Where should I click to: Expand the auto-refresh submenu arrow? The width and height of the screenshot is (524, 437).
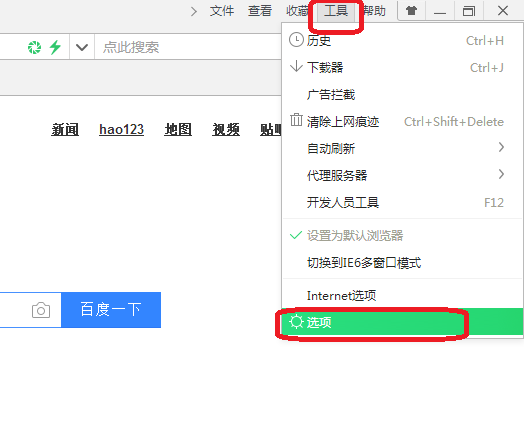pos(501,147)
